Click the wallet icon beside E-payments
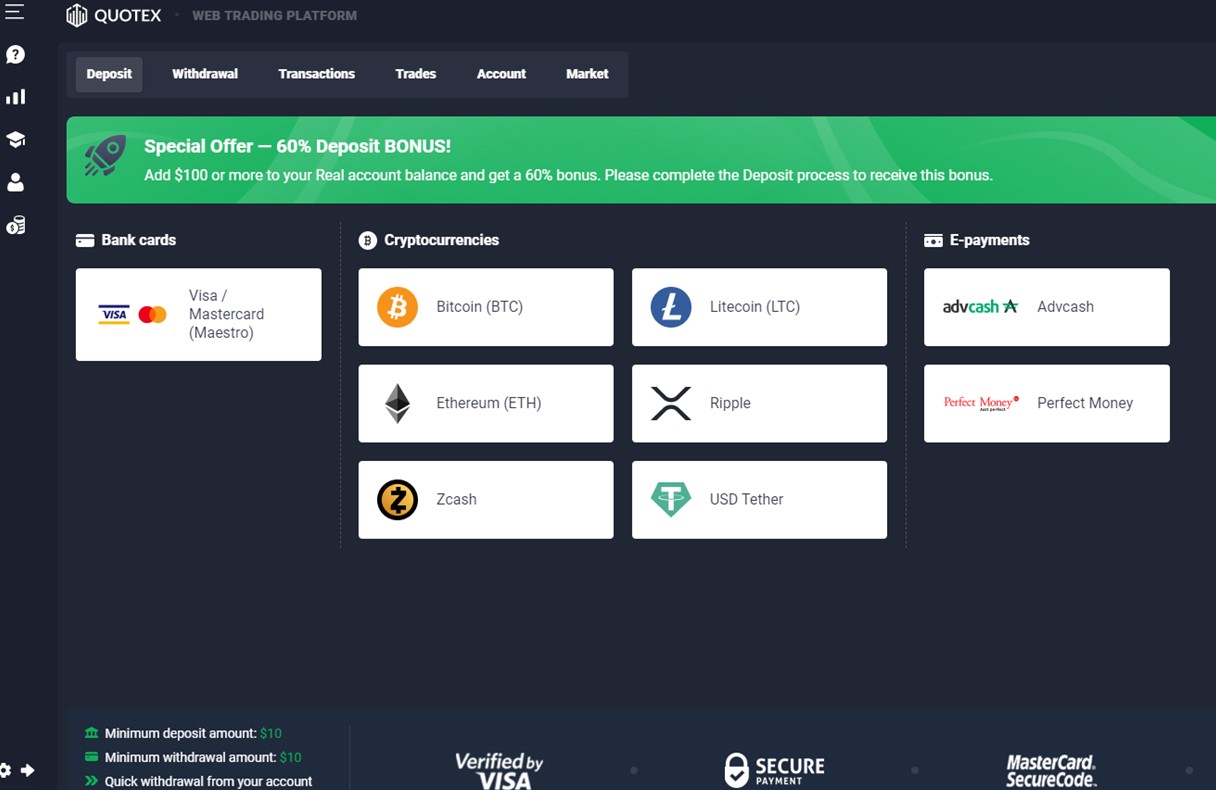 (x=933, y=240)
